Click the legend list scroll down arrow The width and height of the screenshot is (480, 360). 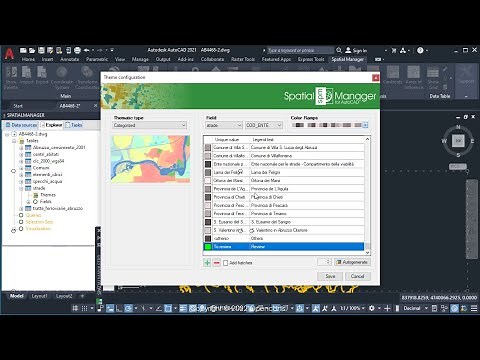367,253
